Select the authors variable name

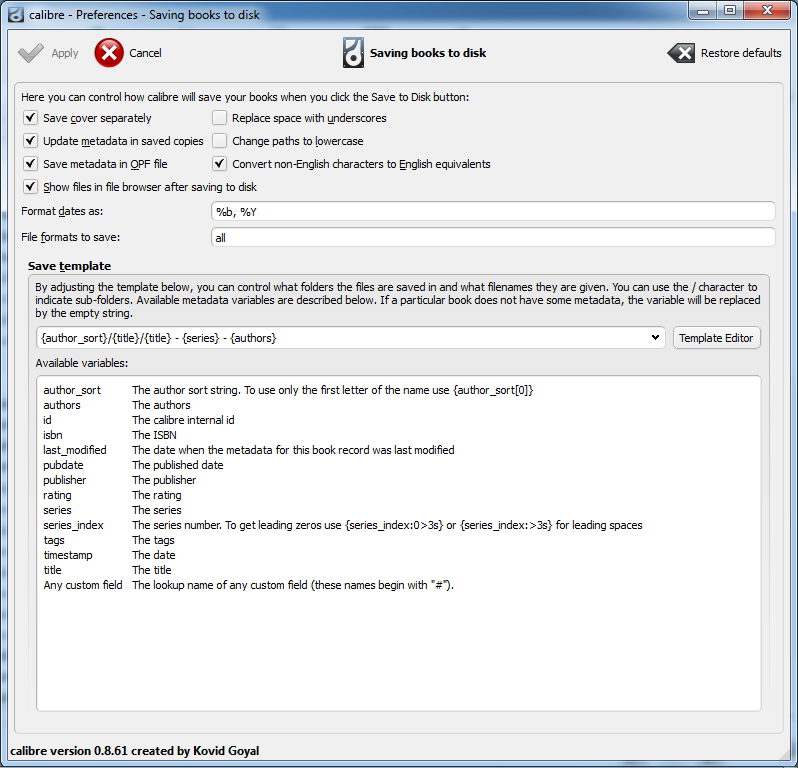click(62, 405)
